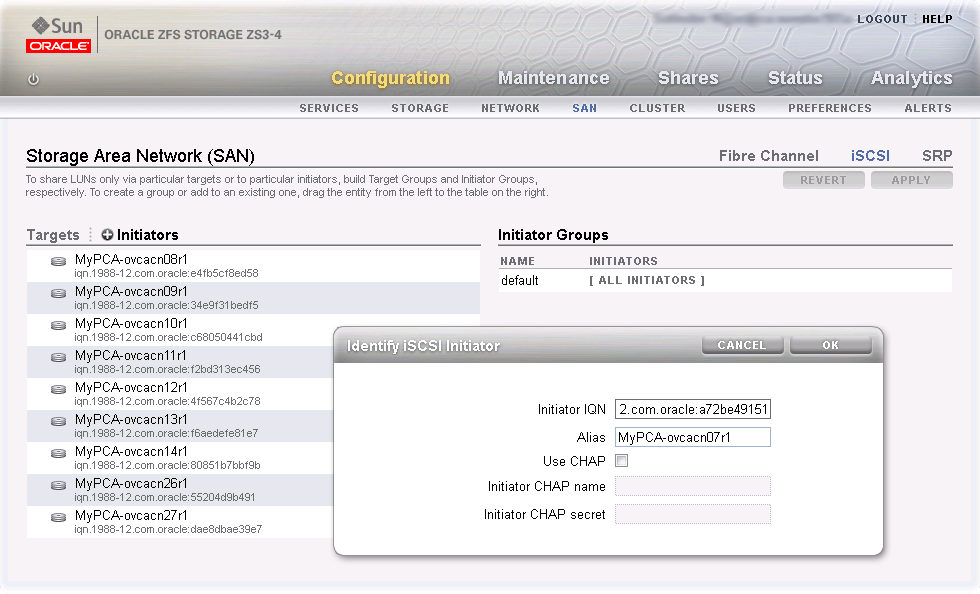Switch to the Maintenance section
Image resolution: width=980 pixels, height=594 pixels.
[x=554, y=77]
